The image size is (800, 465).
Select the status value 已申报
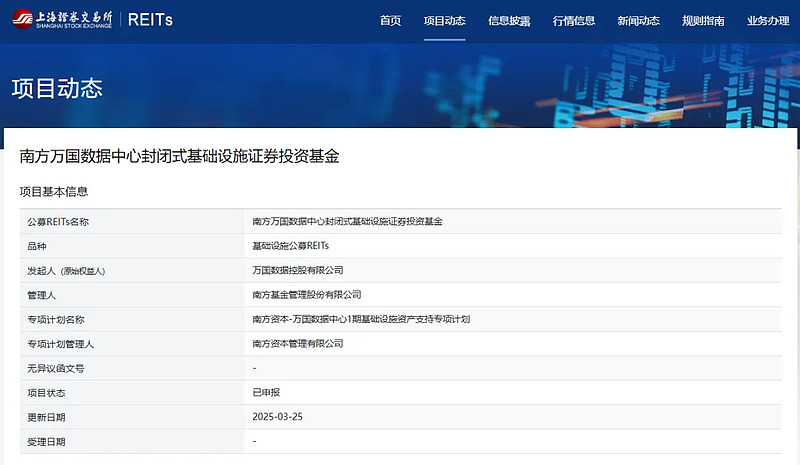[x=266, y=393]
